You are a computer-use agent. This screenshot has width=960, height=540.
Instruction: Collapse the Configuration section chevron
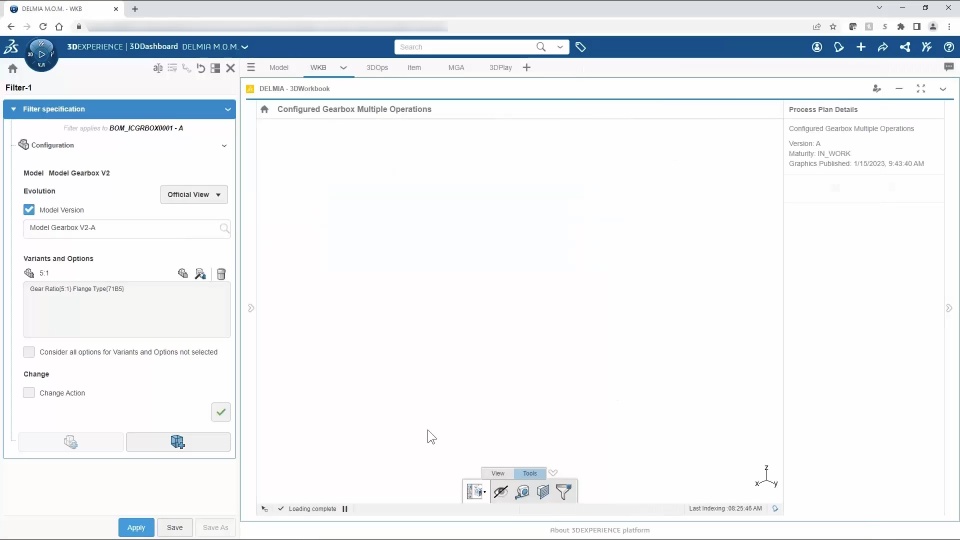(224, 146)
